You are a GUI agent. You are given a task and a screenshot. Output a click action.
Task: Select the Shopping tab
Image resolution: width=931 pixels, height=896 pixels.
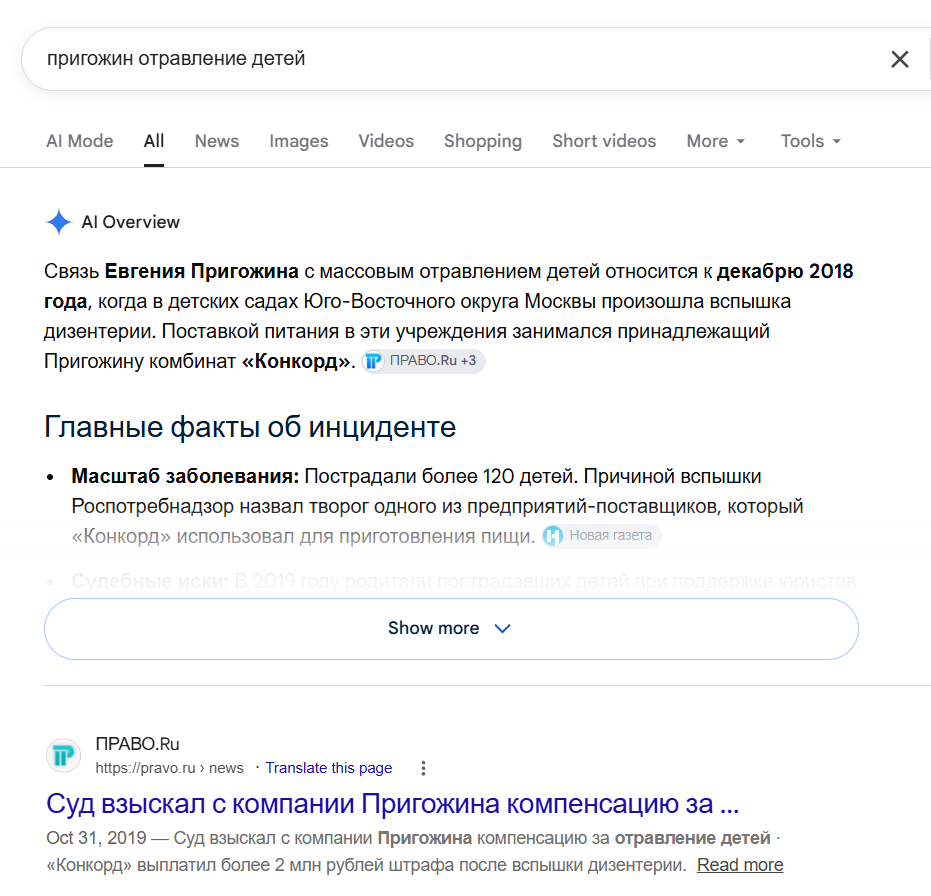(x=483, y=141)
